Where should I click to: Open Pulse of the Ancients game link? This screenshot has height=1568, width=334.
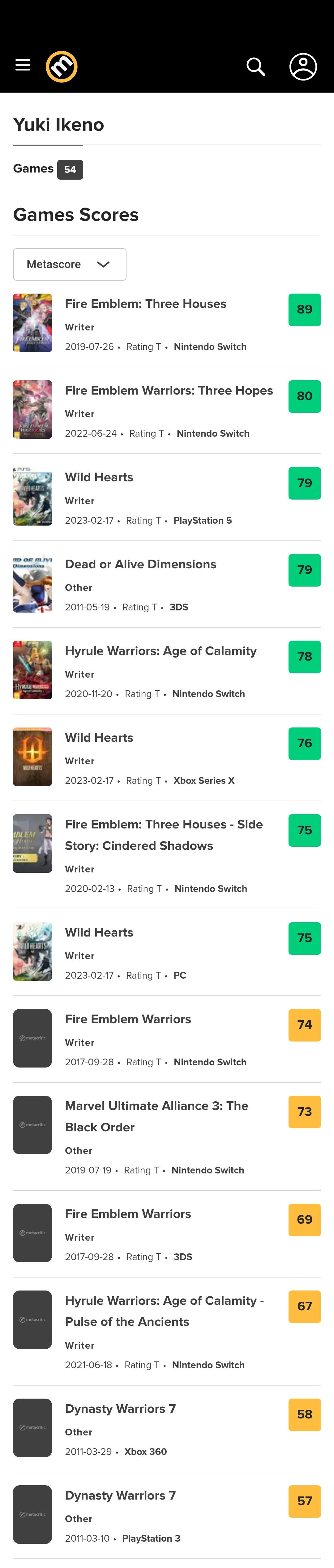[x=164, y=1311]
